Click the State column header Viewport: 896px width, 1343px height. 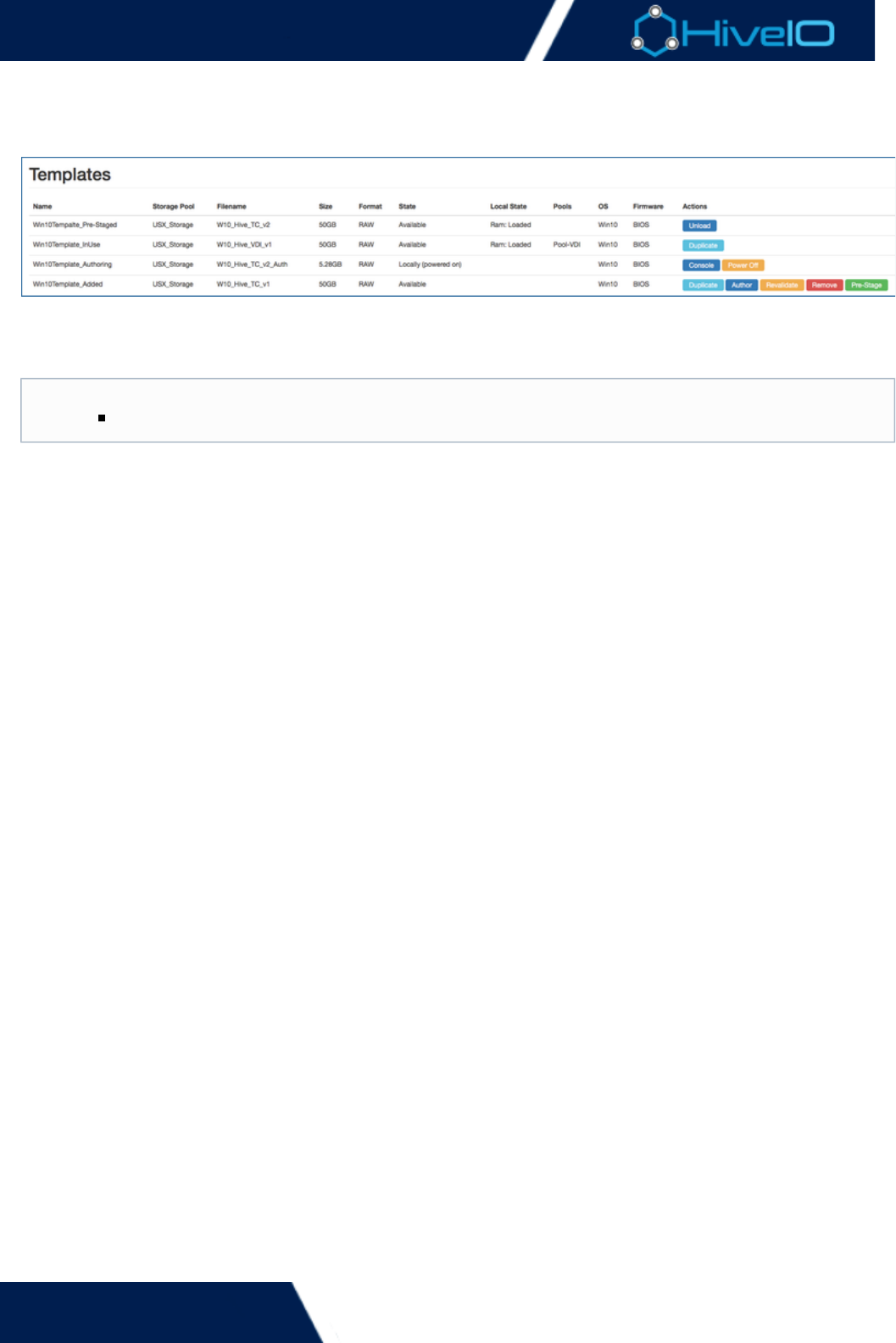[408, 206]
